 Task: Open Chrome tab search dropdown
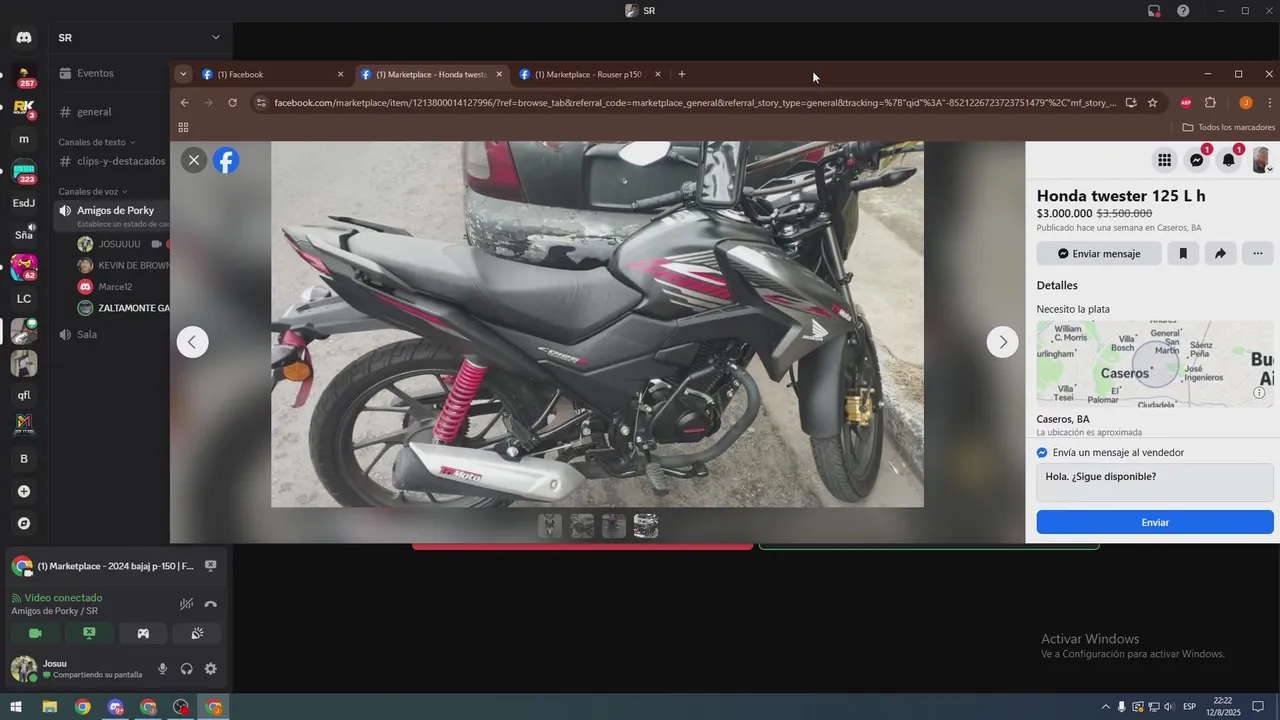coord(182,74)
